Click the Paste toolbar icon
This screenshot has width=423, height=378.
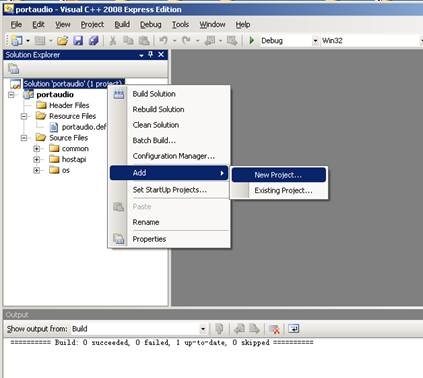[144, 41]
